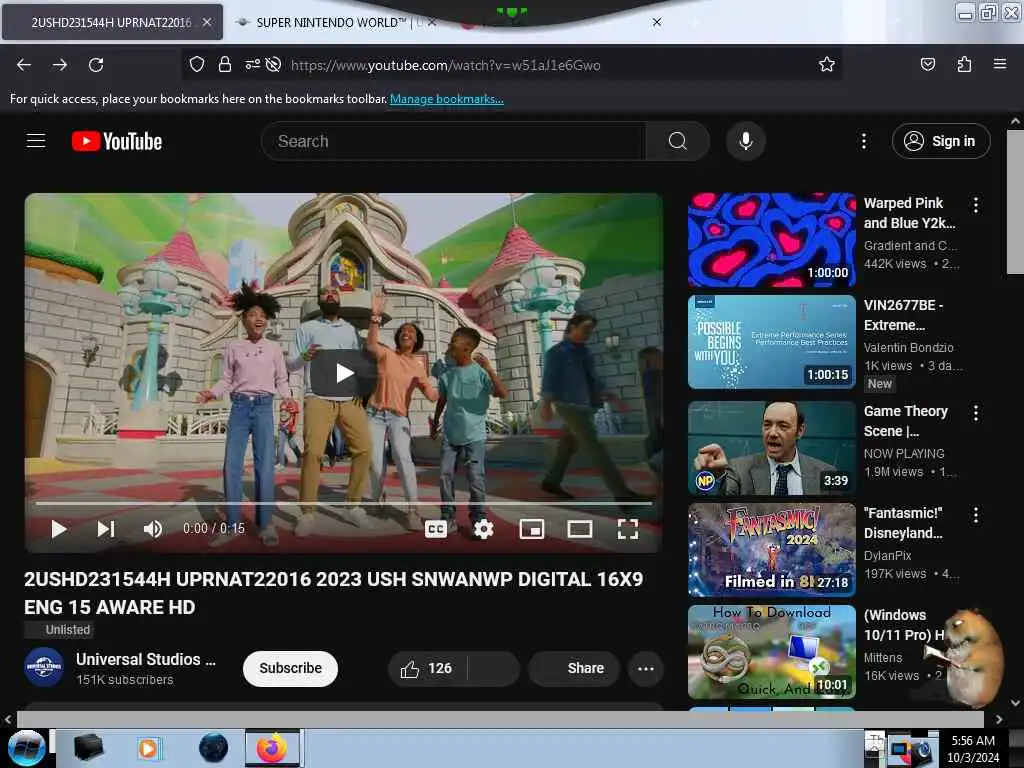Screen dimensions: 1024x768
Task: Switch to the 2USHD231544H UPRNAT22016 tab
Action: [111, 22]
